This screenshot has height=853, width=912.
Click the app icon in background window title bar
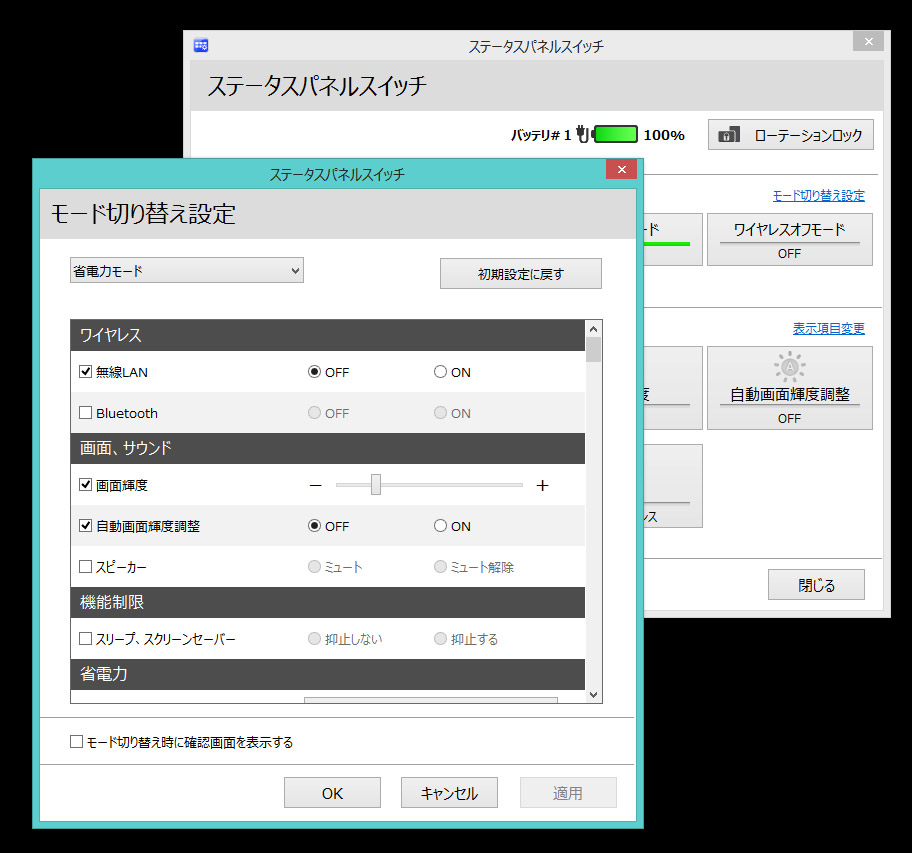pyautogui.click(x=201, y=45)
